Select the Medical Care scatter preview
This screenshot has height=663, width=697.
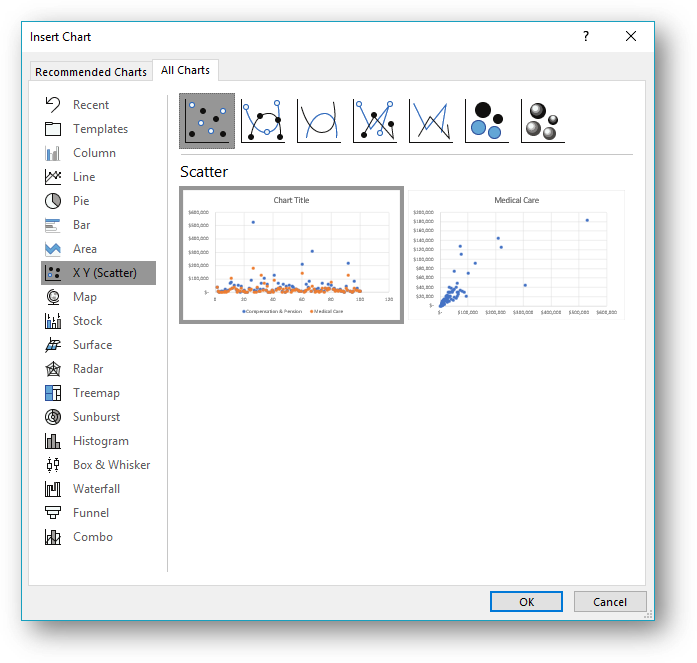point(516,256)
